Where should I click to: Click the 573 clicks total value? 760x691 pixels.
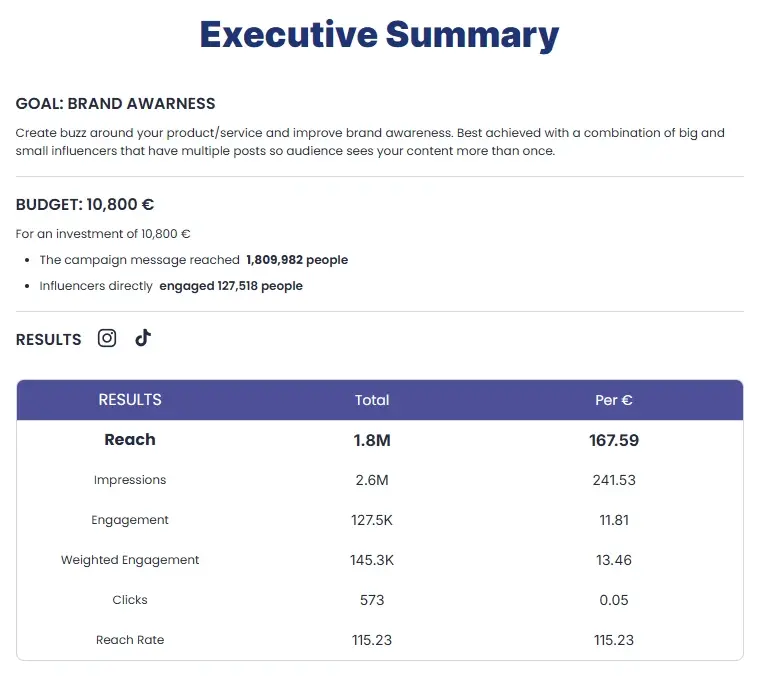point(372,600)
